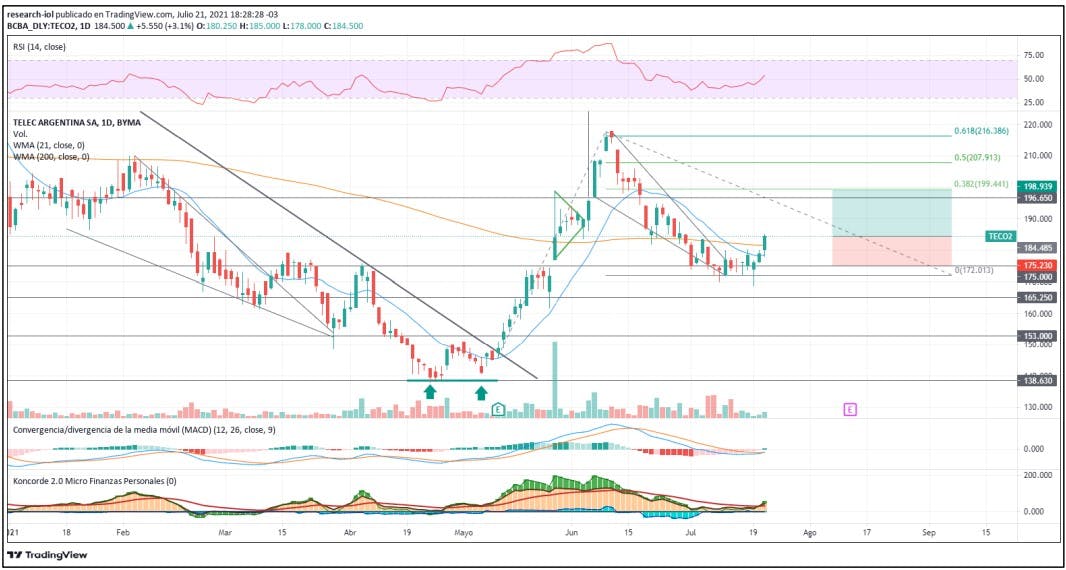Click the Abr label on the time axis

[350, 531]
